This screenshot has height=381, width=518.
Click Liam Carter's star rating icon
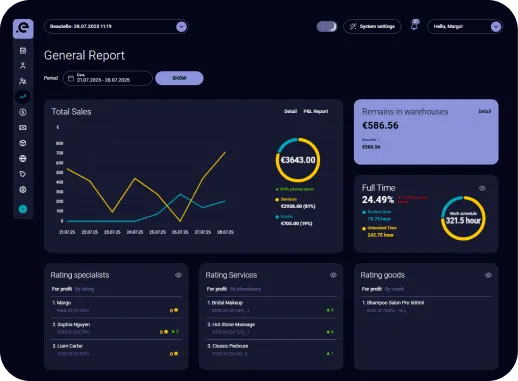[x=176, y=353]
